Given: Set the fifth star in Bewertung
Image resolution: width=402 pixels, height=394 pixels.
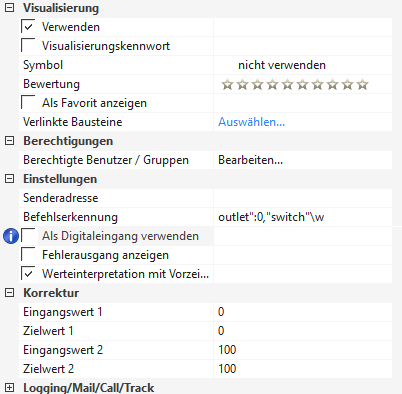Looking at the screenshot, I should point(287,85).
